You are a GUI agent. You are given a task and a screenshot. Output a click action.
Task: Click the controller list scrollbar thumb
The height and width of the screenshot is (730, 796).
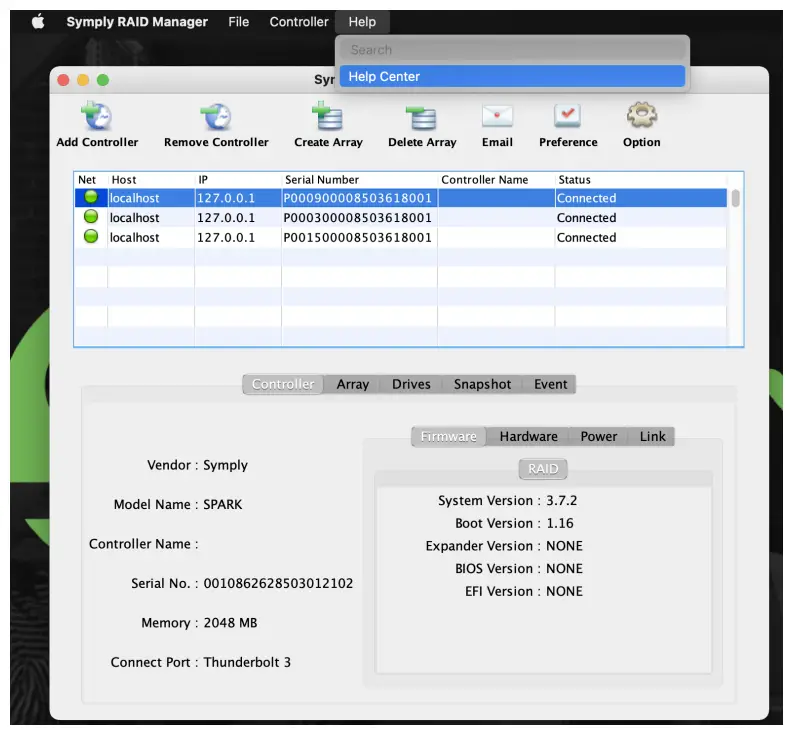[736, 198]
